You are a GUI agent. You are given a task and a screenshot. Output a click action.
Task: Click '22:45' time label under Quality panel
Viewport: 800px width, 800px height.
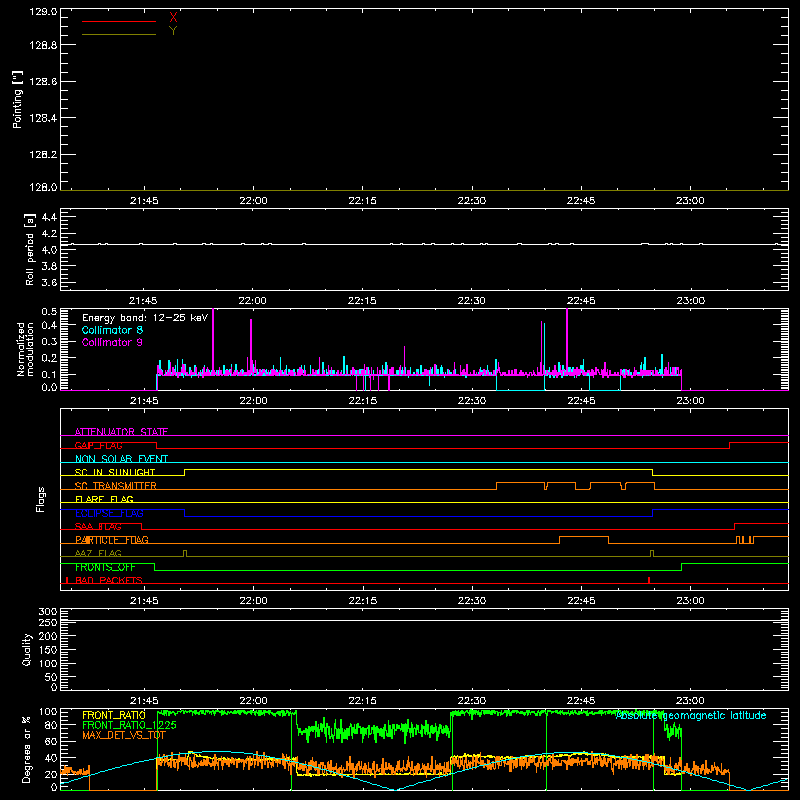(x=581, y=701)
